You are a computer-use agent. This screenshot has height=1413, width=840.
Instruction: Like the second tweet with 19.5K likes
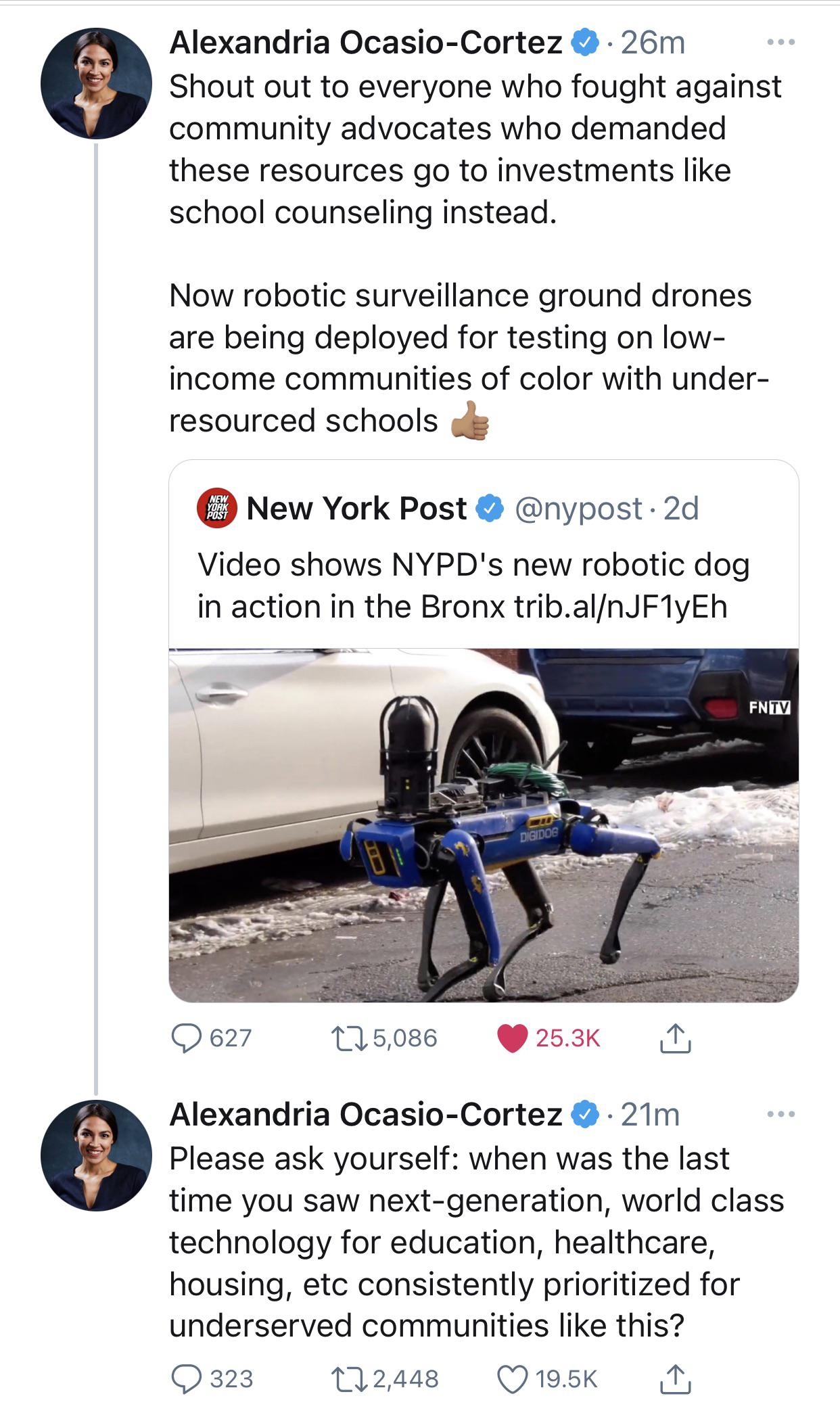point(512,1379)
